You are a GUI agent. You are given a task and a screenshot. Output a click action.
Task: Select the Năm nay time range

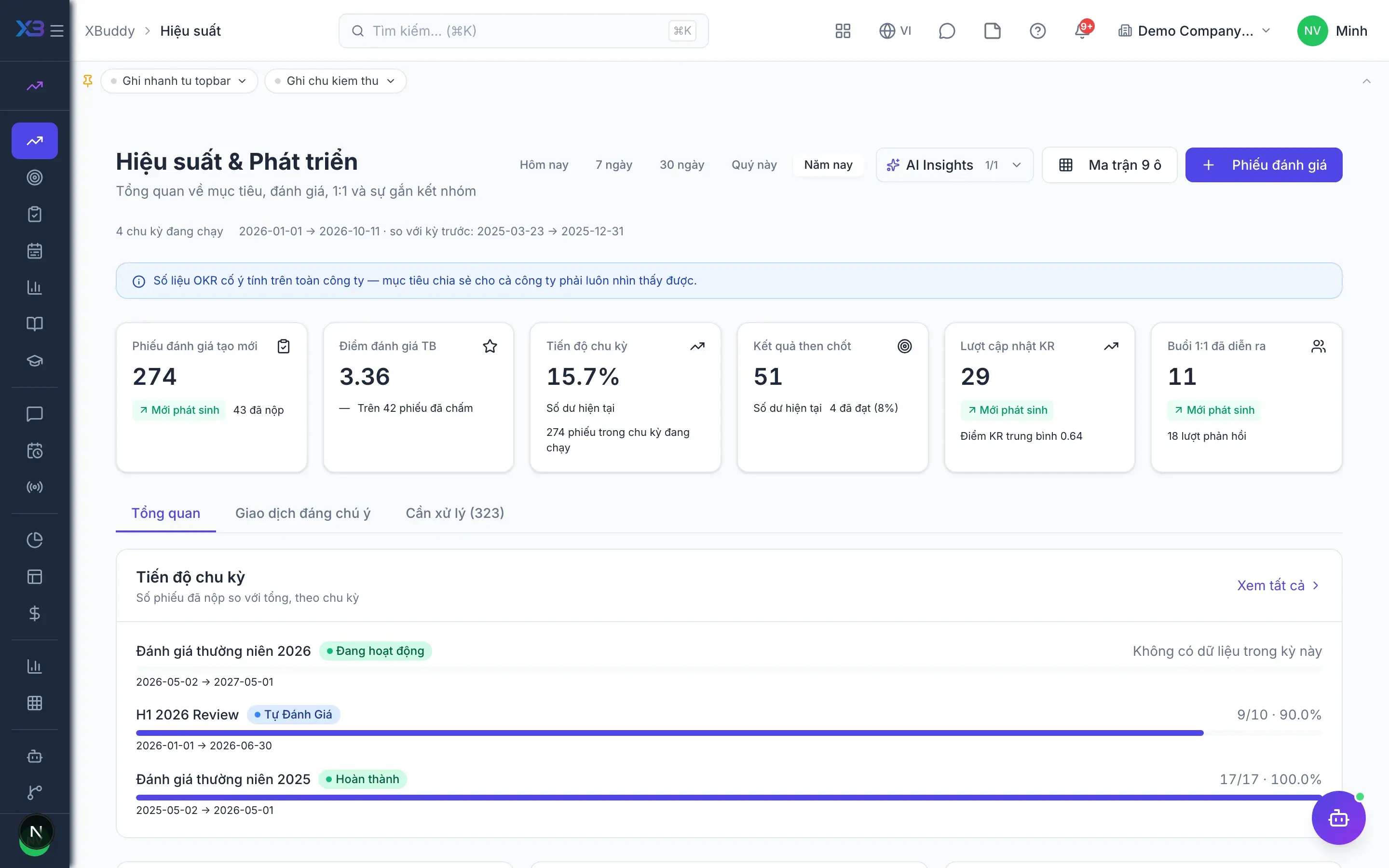(828, 165)
